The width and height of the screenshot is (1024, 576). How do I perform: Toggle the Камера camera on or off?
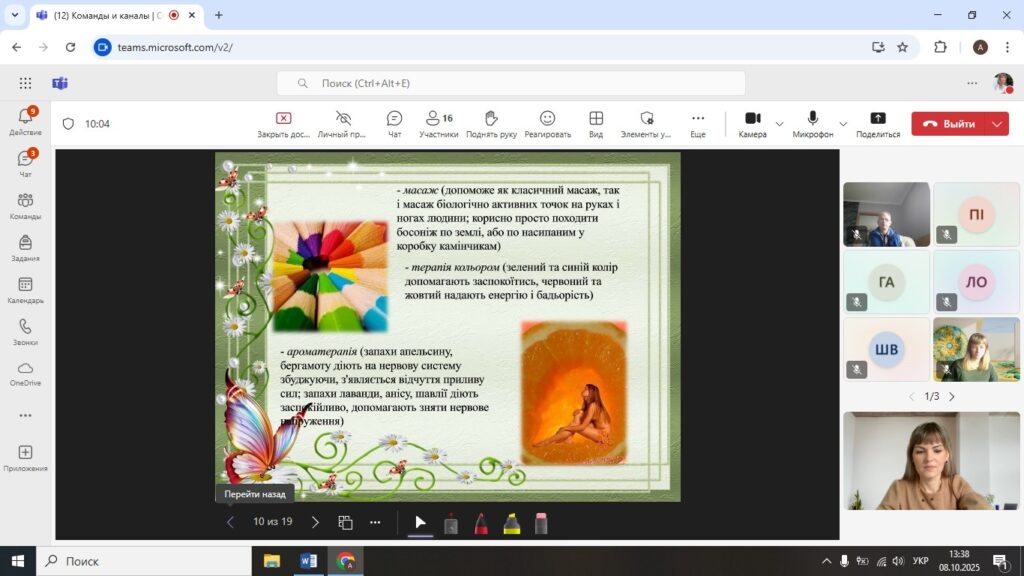pos(752,123)
